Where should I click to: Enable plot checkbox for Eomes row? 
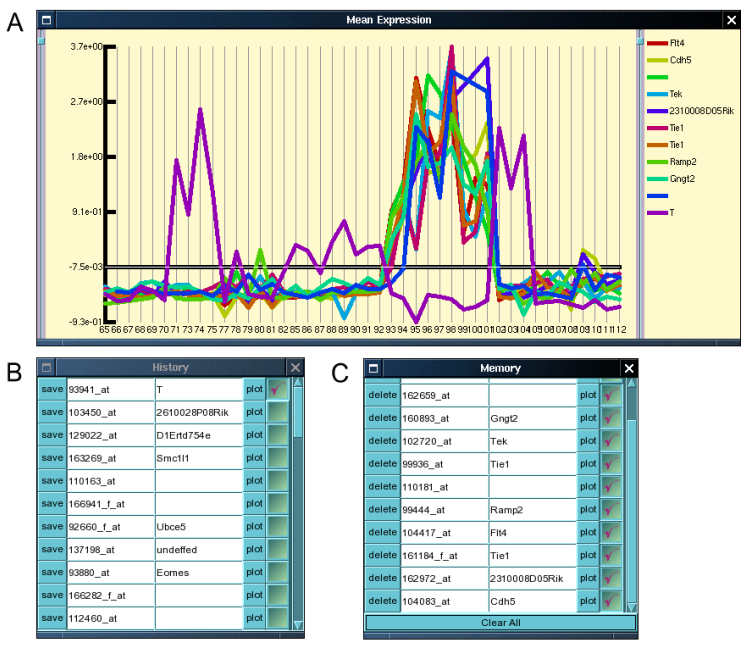click(x=277, y=573)
